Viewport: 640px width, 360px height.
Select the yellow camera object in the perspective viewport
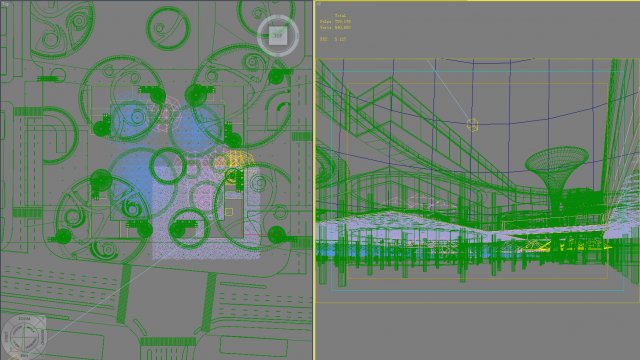[472, 124]
